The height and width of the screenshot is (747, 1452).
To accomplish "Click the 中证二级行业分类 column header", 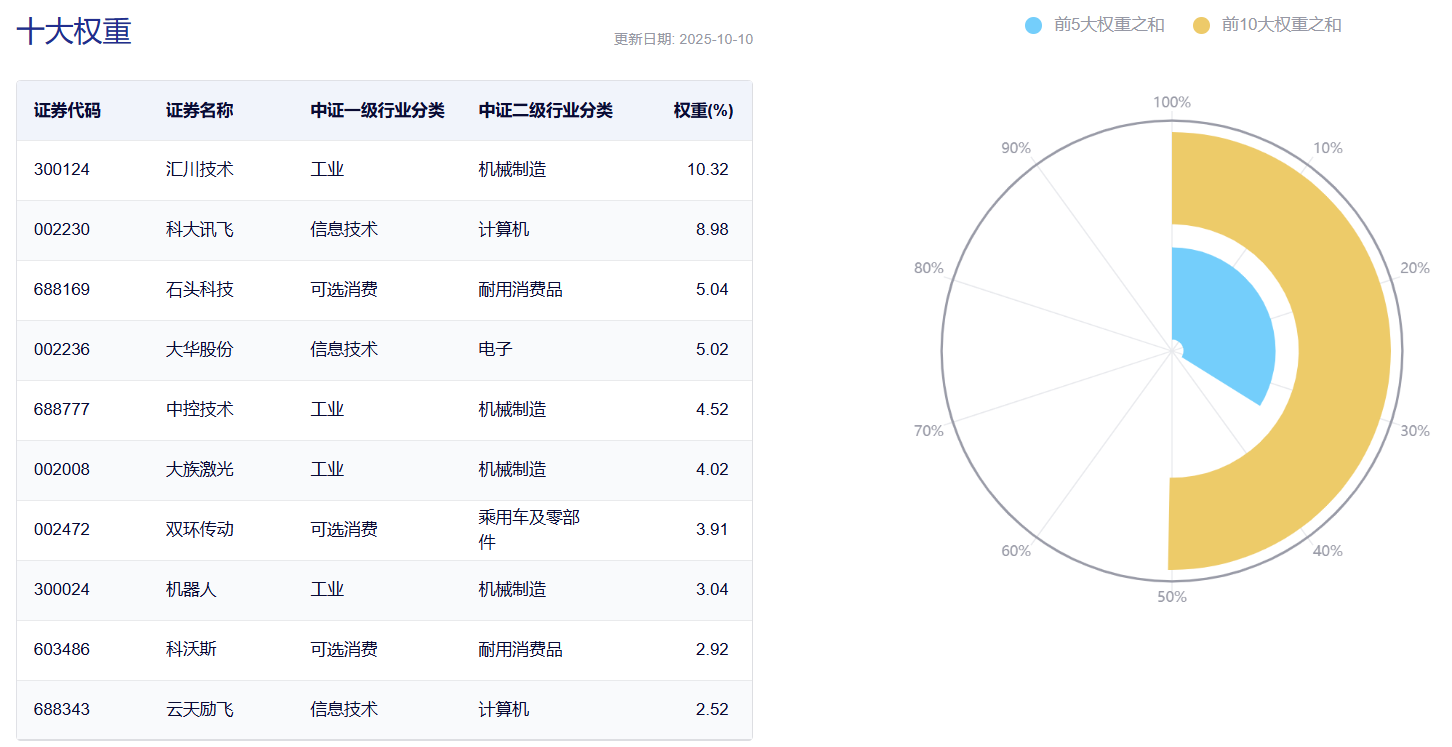I will [545, 111].
